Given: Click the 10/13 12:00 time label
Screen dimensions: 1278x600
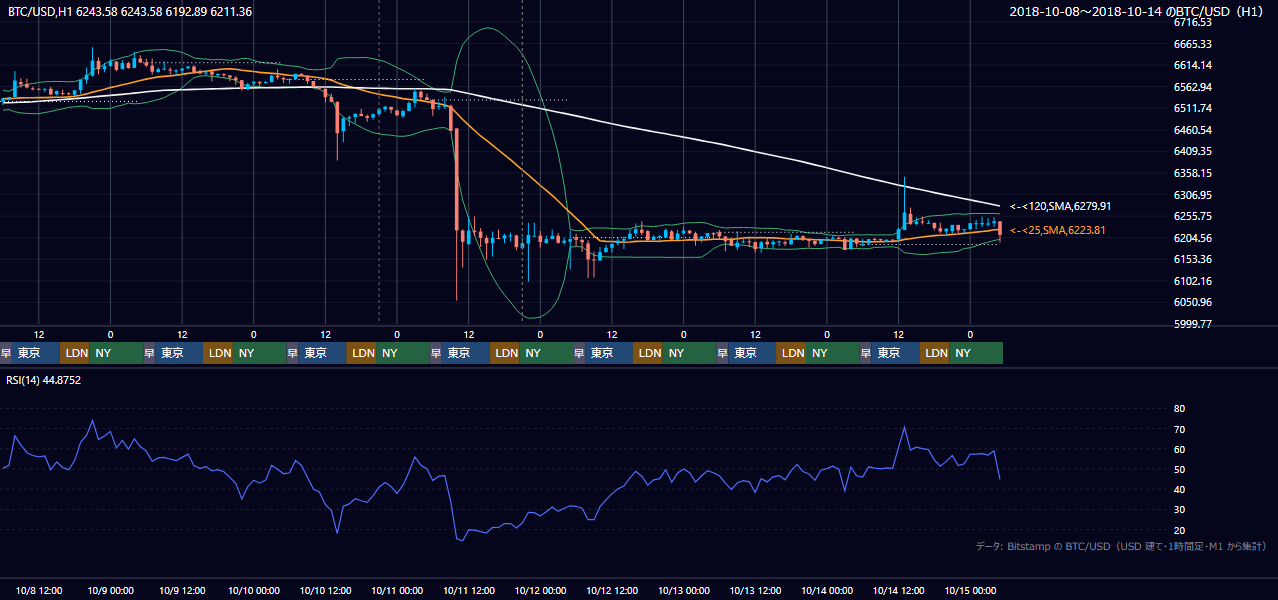Looking at the screenshot, I should 755,590.
